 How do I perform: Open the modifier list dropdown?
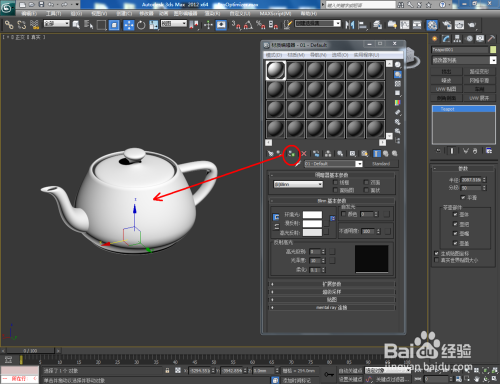pyautogui.click(x=464, y=60)
